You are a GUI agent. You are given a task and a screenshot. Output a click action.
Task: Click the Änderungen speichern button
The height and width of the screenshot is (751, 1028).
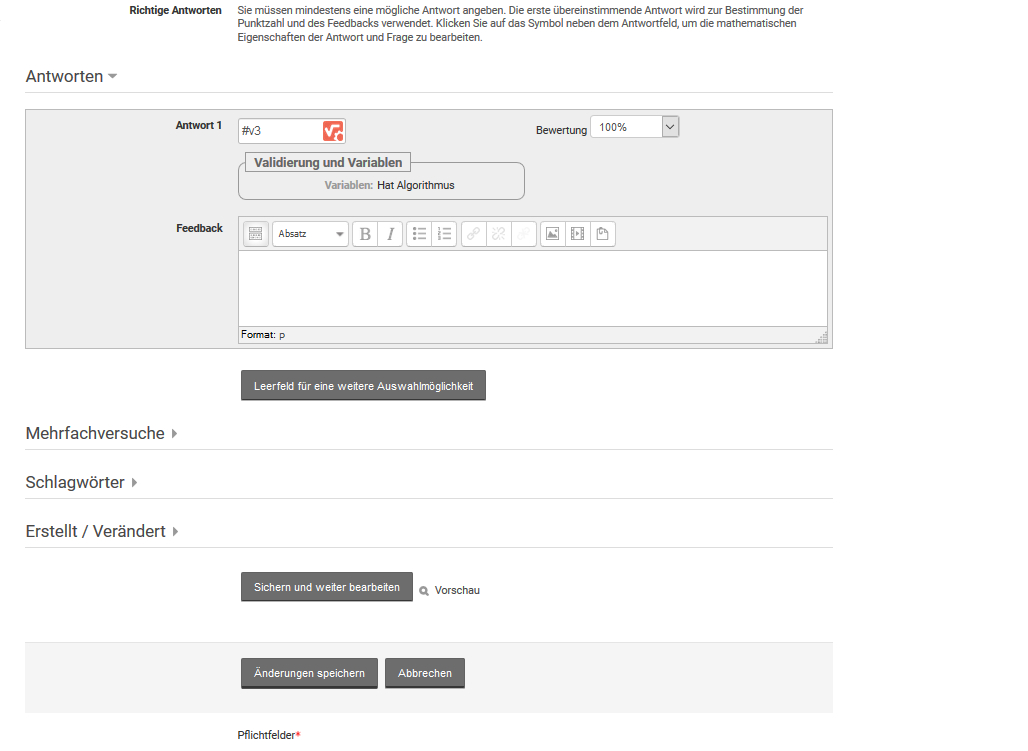pos(309,673)
